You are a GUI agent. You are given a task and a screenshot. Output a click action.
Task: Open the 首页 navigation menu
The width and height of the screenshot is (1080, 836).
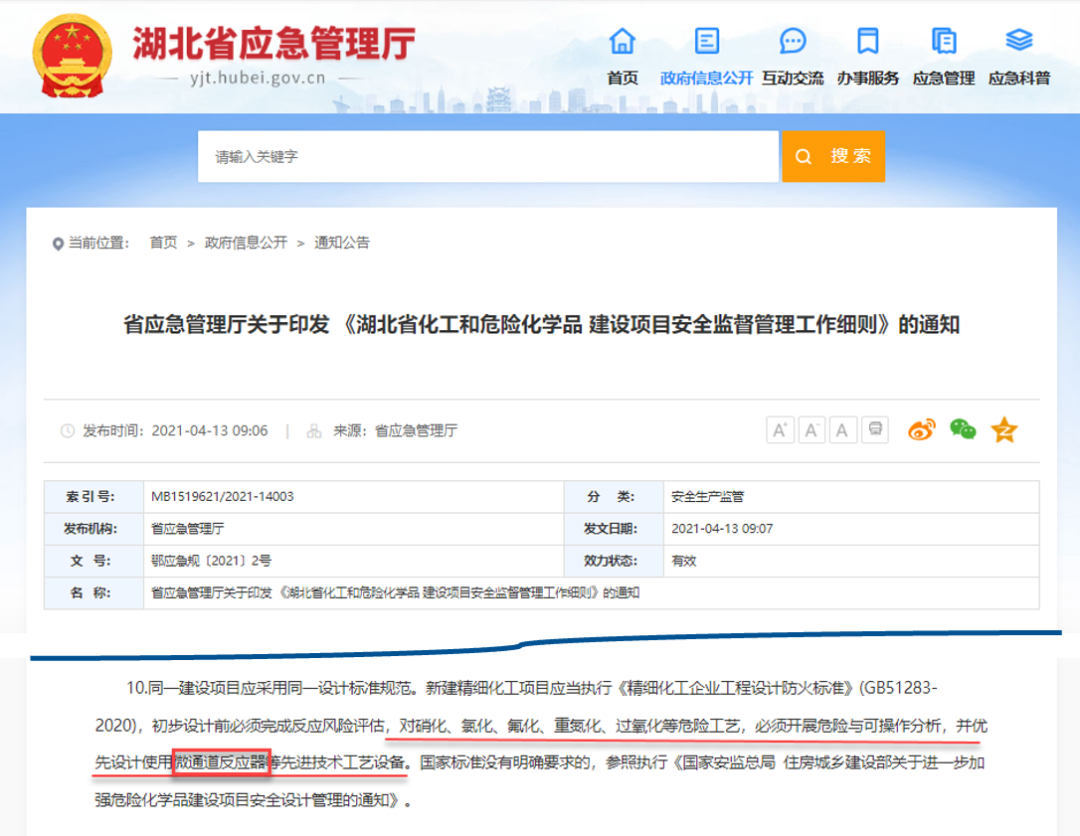pos(622,79)
